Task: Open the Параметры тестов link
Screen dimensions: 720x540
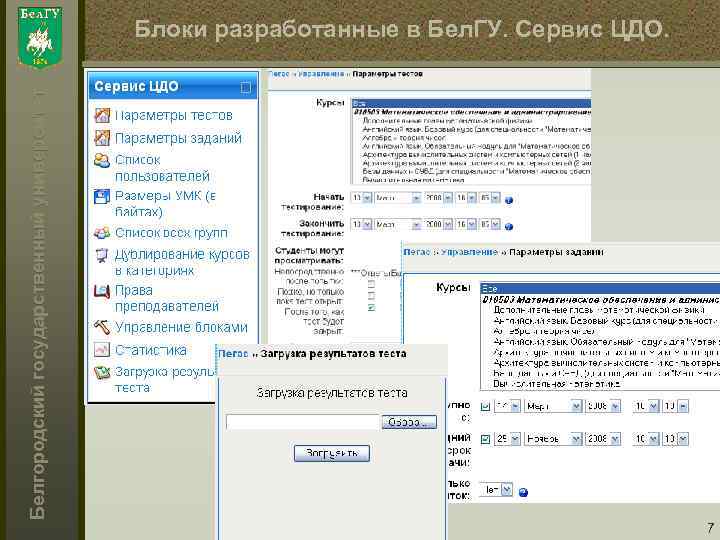Action: coord(174,115)
